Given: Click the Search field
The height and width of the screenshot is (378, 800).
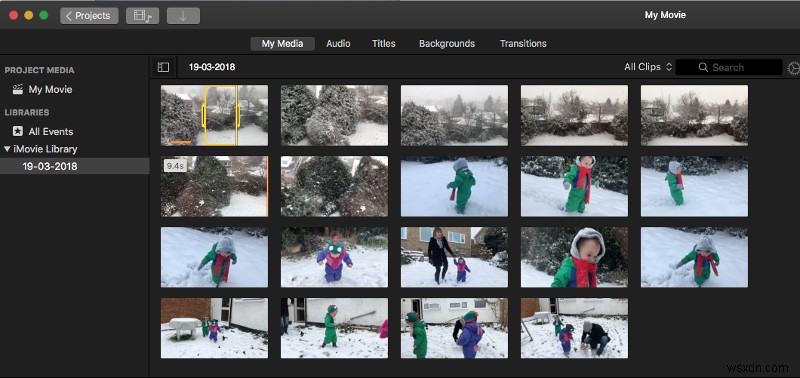Looking at the screenshot, I should [729, 67].
